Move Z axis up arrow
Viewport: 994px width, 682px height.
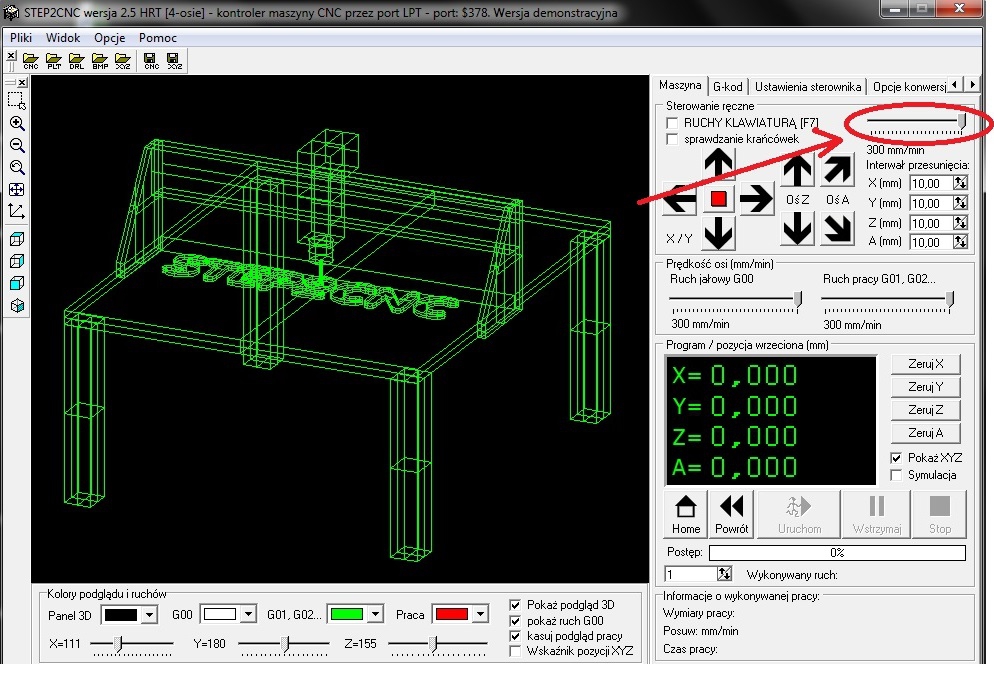[x=797, y=171]
